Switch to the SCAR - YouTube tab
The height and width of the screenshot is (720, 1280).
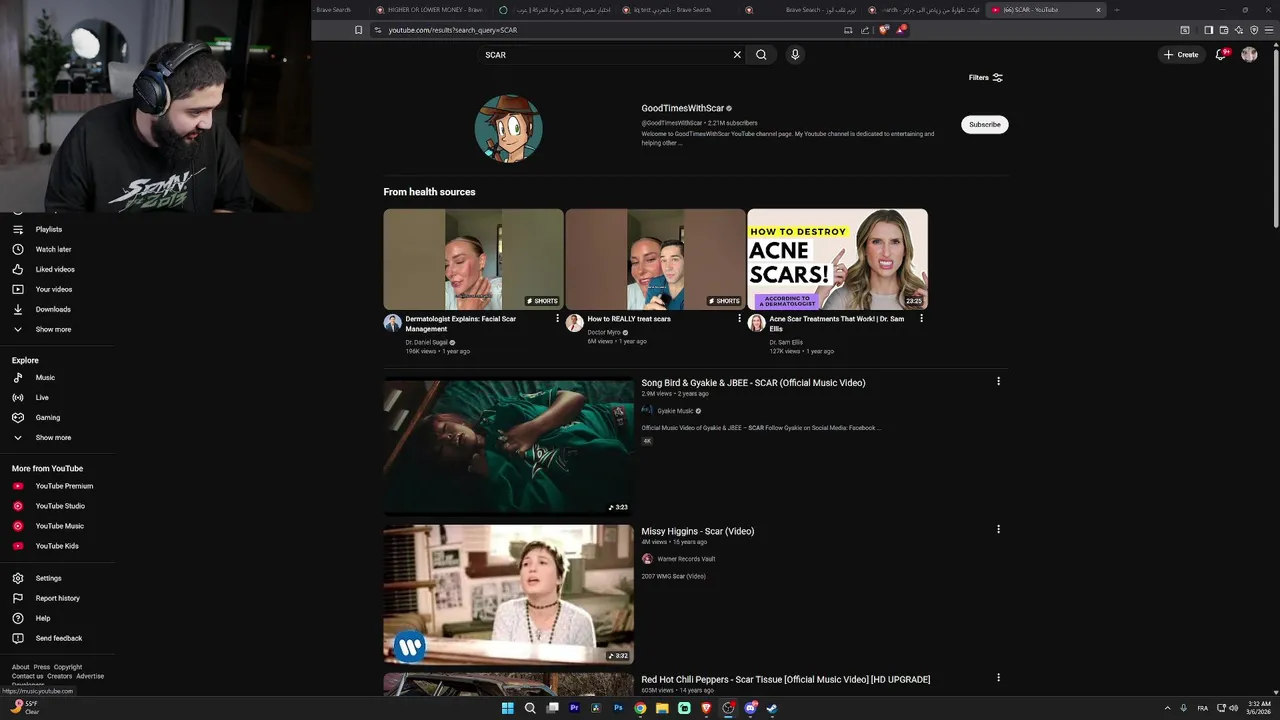1045,10
